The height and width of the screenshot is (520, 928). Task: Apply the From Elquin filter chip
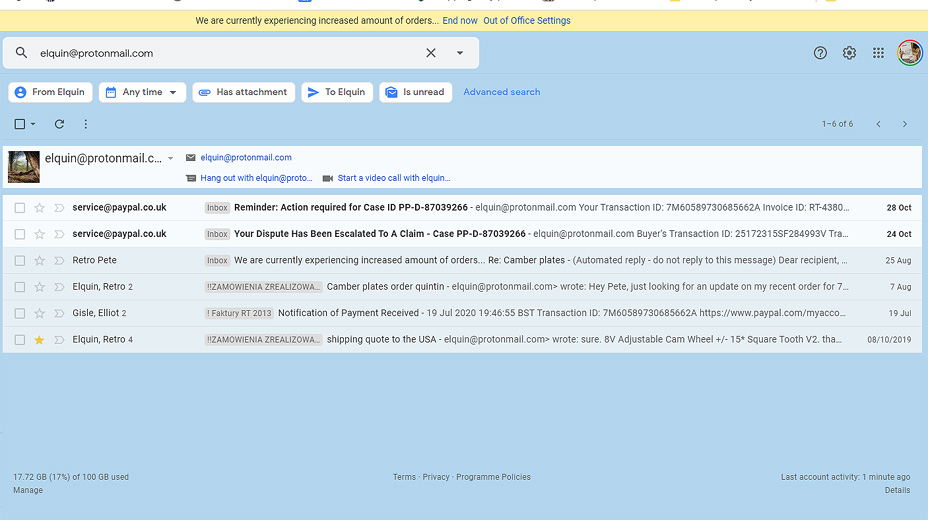point(50,92)
